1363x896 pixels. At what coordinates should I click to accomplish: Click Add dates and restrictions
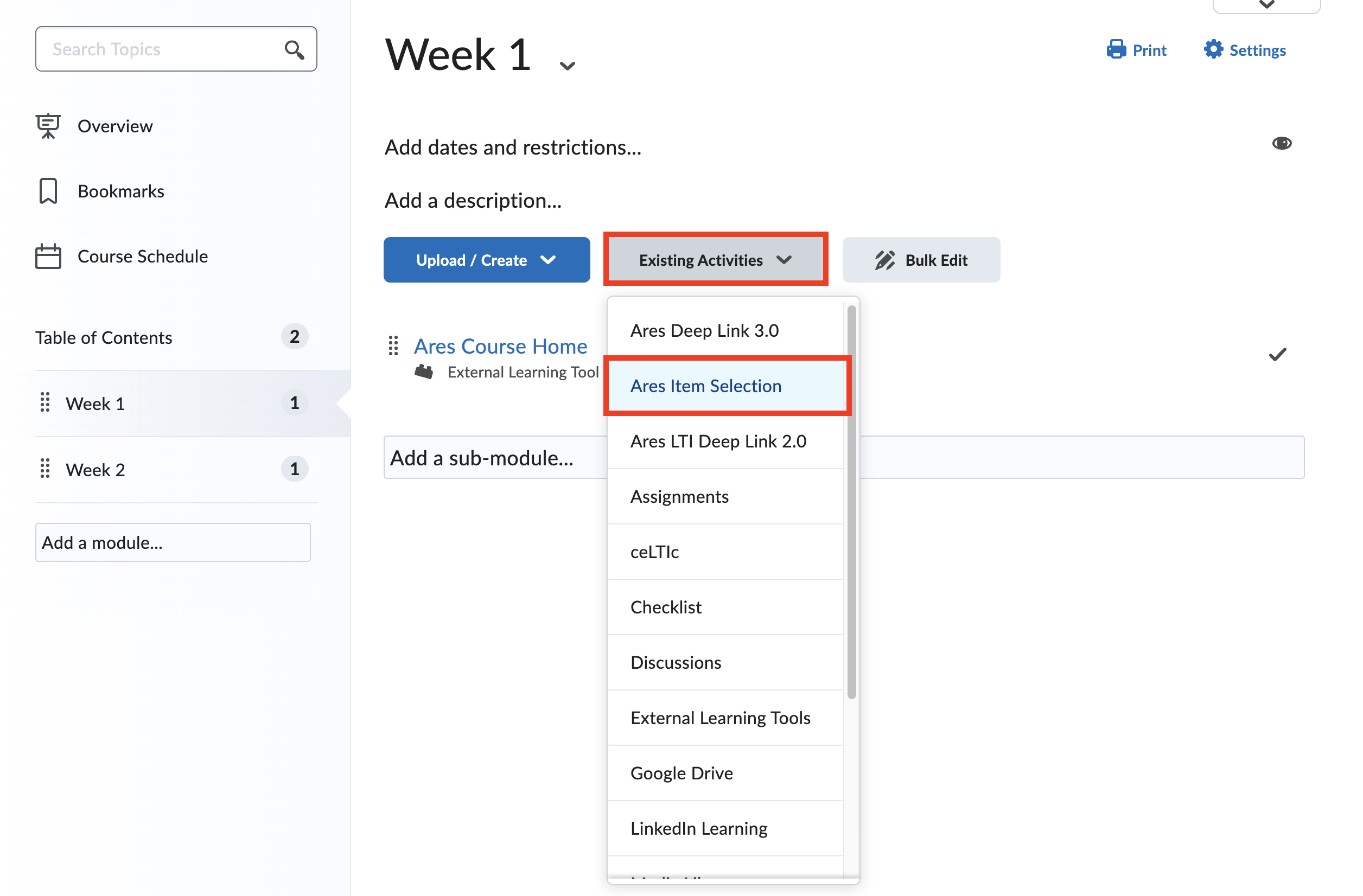513,148
